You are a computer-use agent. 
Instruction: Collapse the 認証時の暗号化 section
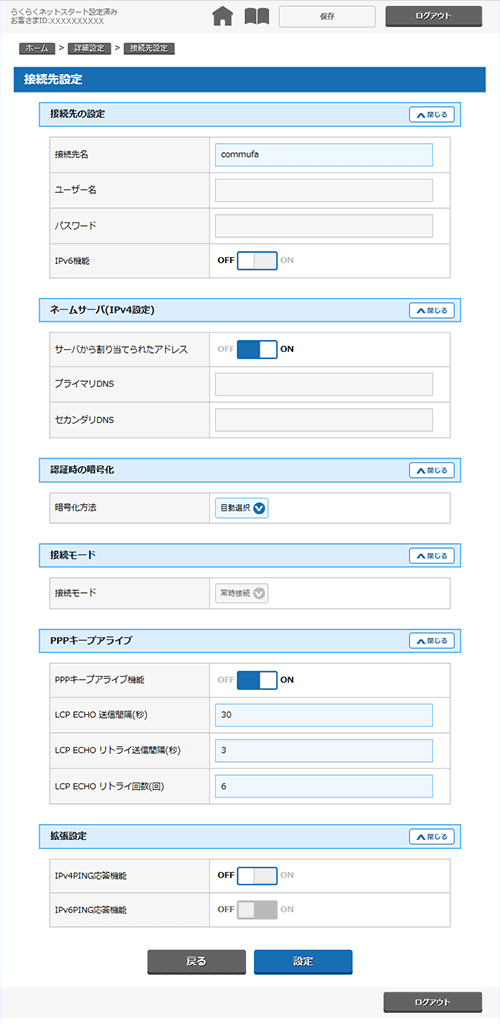pyautogui.click(x=431, y=470)
